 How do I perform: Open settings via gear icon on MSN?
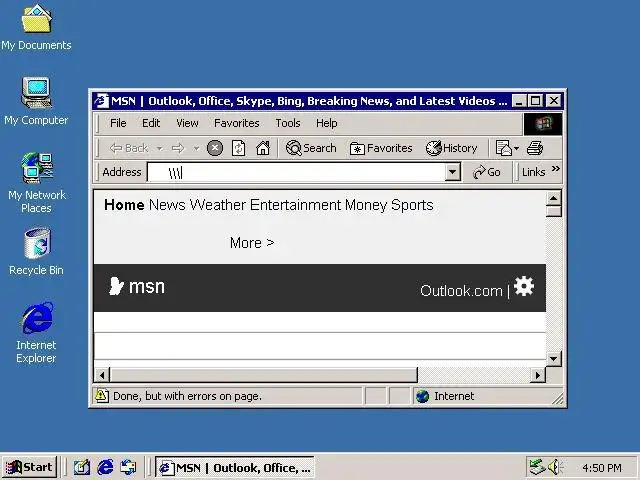coord(524,286)
